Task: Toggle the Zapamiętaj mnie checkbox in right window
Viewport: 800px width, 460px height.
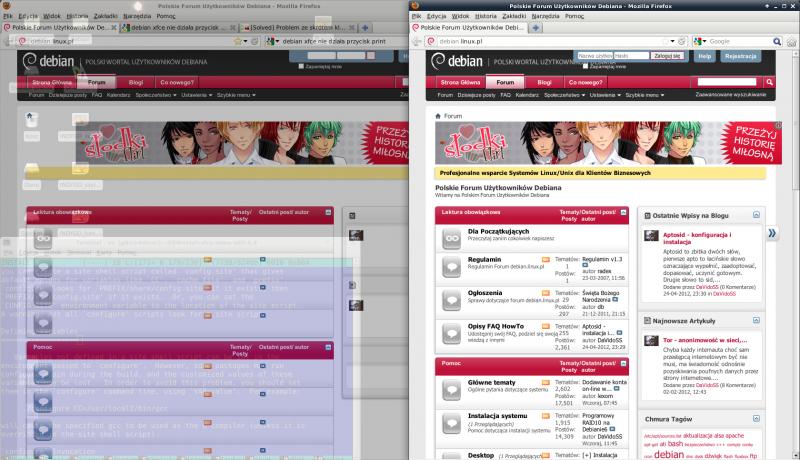Action: click(584, 67)
